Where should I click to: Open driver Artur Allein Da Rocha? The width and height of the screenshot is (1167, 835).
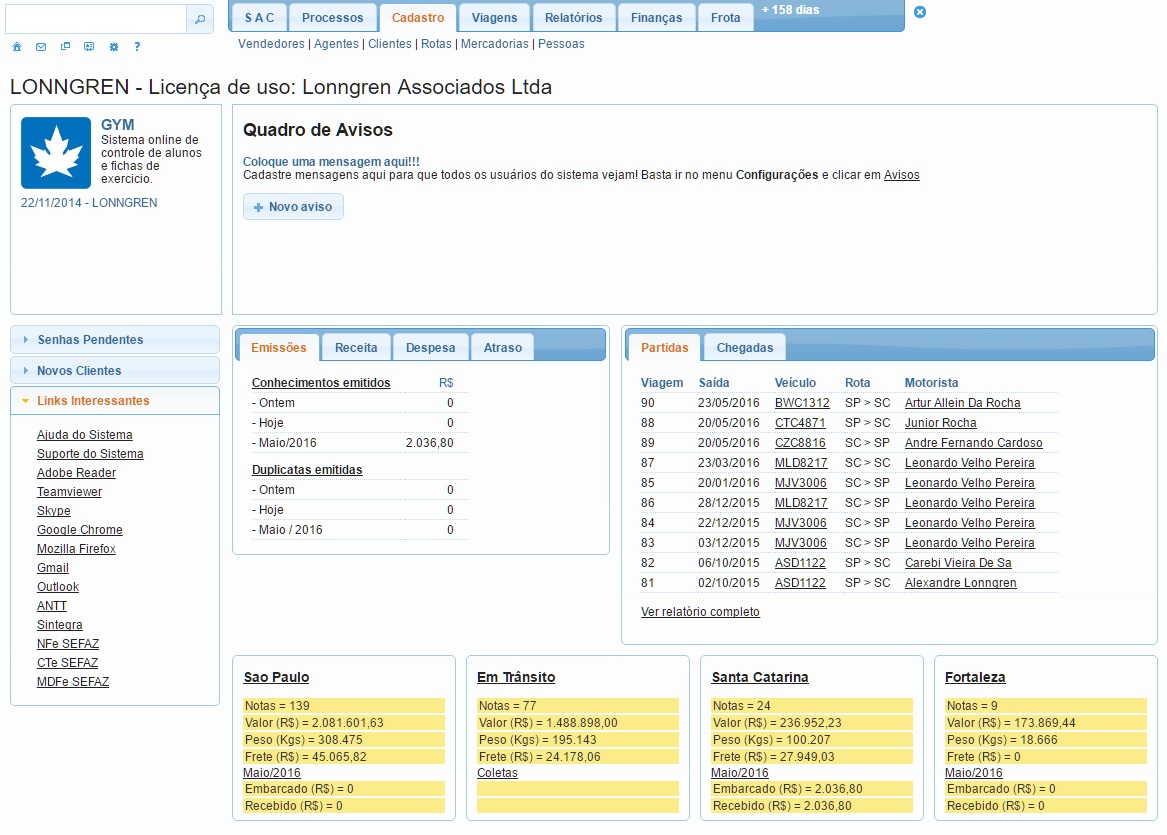[x=962, y=403]
